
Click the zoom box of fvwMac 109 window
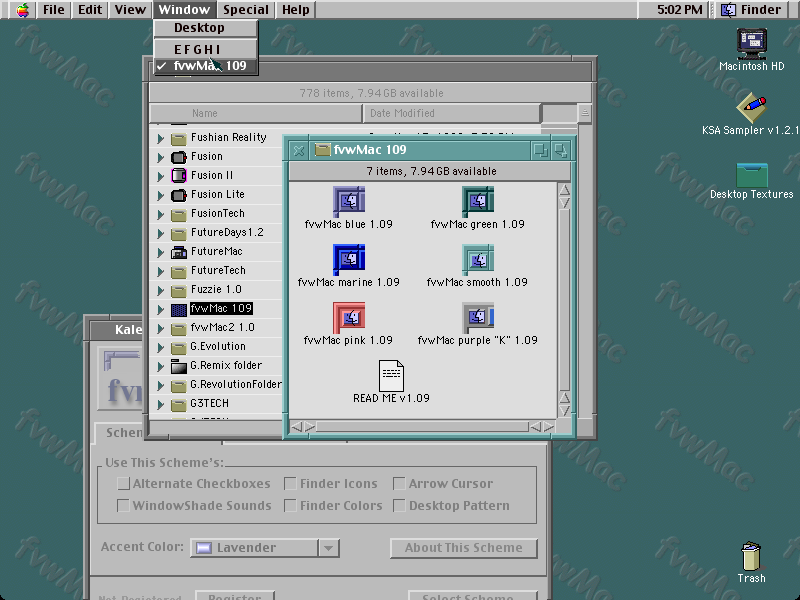point(540,150)
